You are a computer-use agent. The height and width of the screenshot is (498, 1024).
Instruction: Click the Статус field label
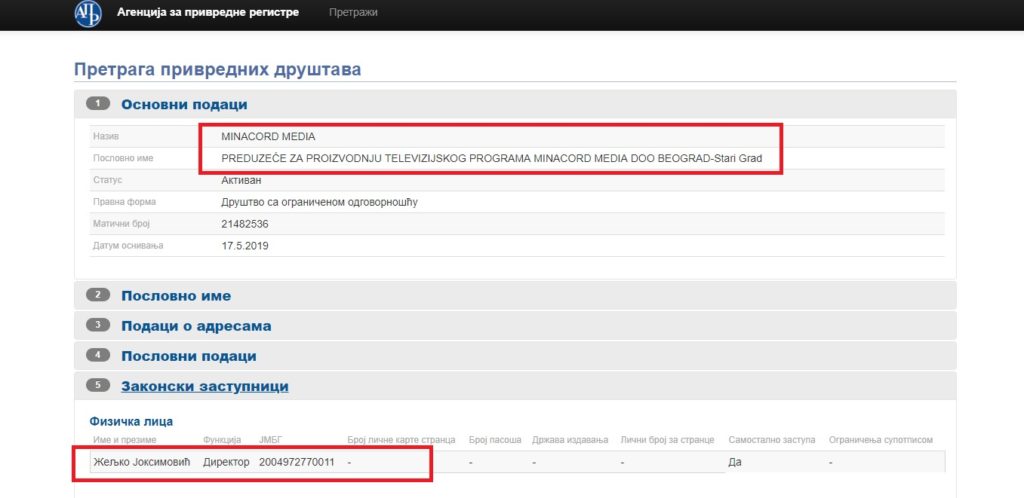[108, 180]
